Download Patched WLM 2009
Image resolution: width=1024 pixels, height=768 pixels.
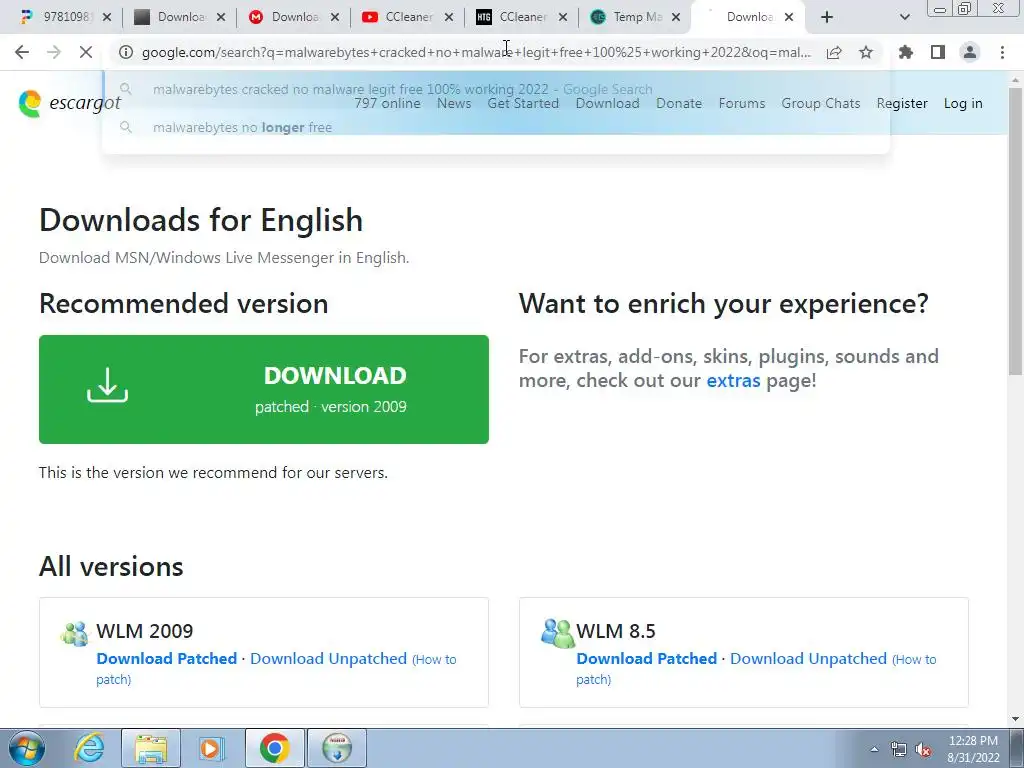167,658
